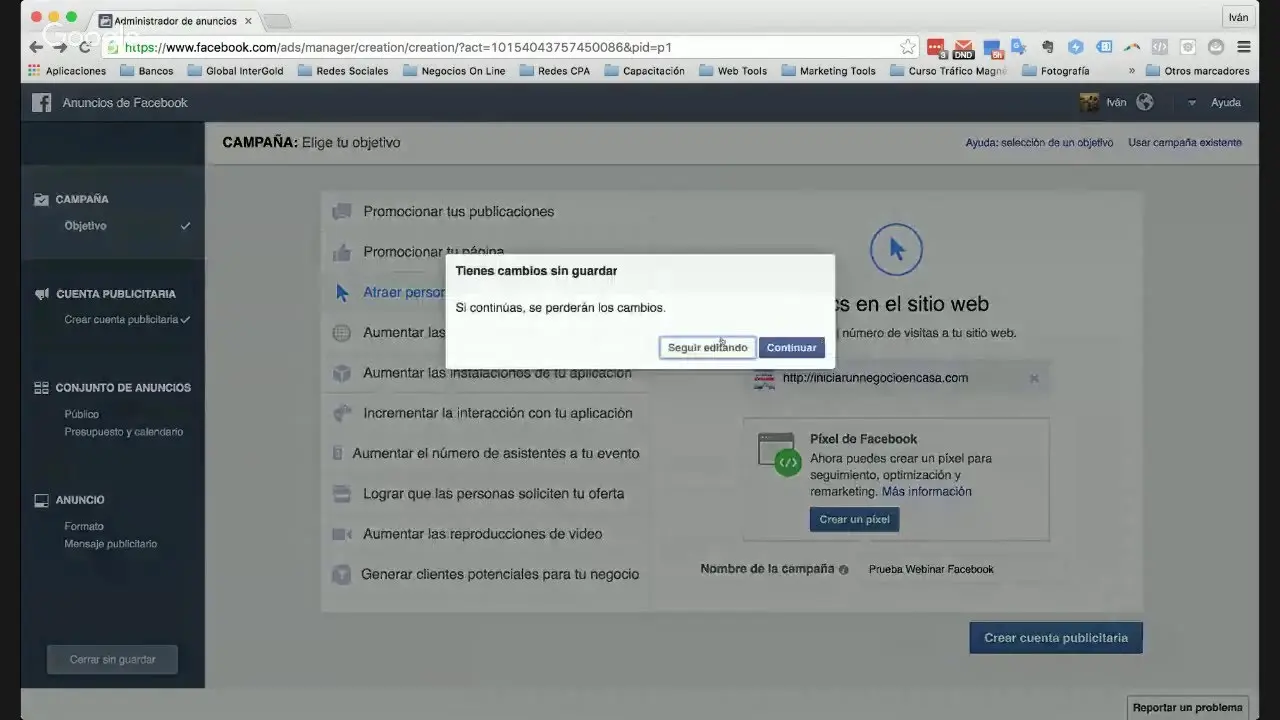Choose Promocionar tus publicaciones objective

458,211
